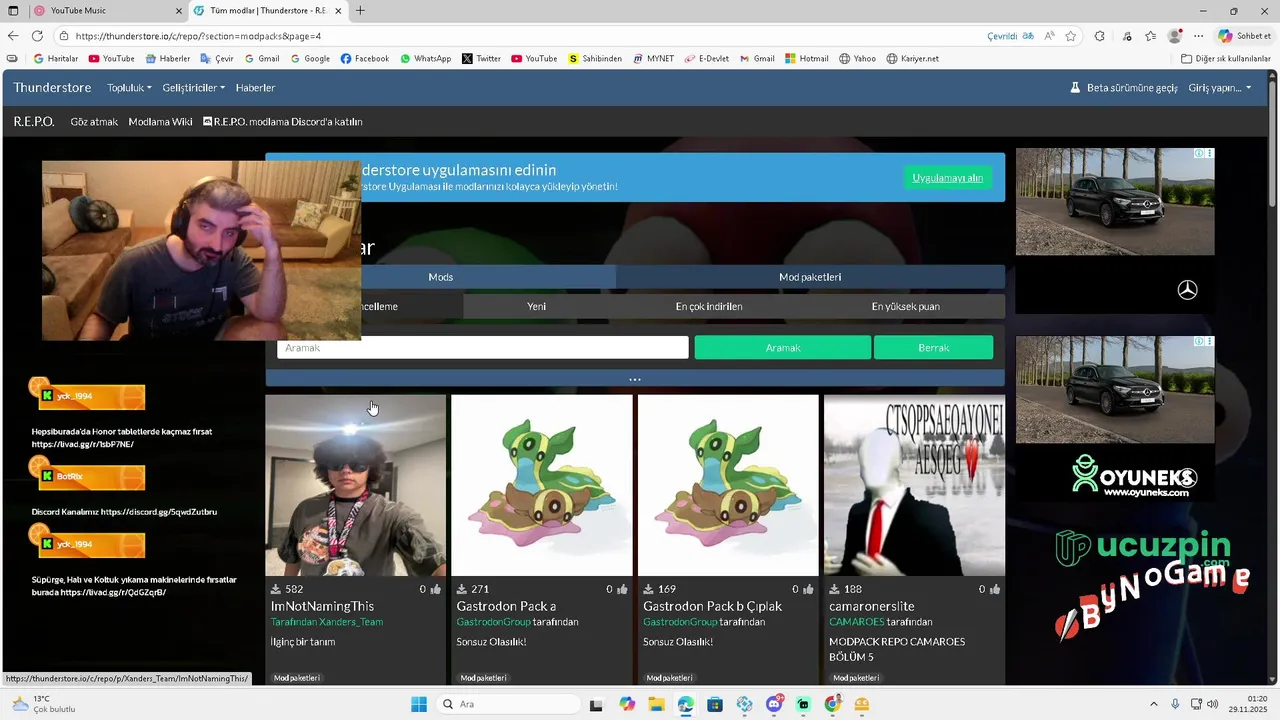Open the ImNotNamingThis title link
The height and width of the screenshot is (720, 1280).
pyautogui.click(x=322, y=606)
